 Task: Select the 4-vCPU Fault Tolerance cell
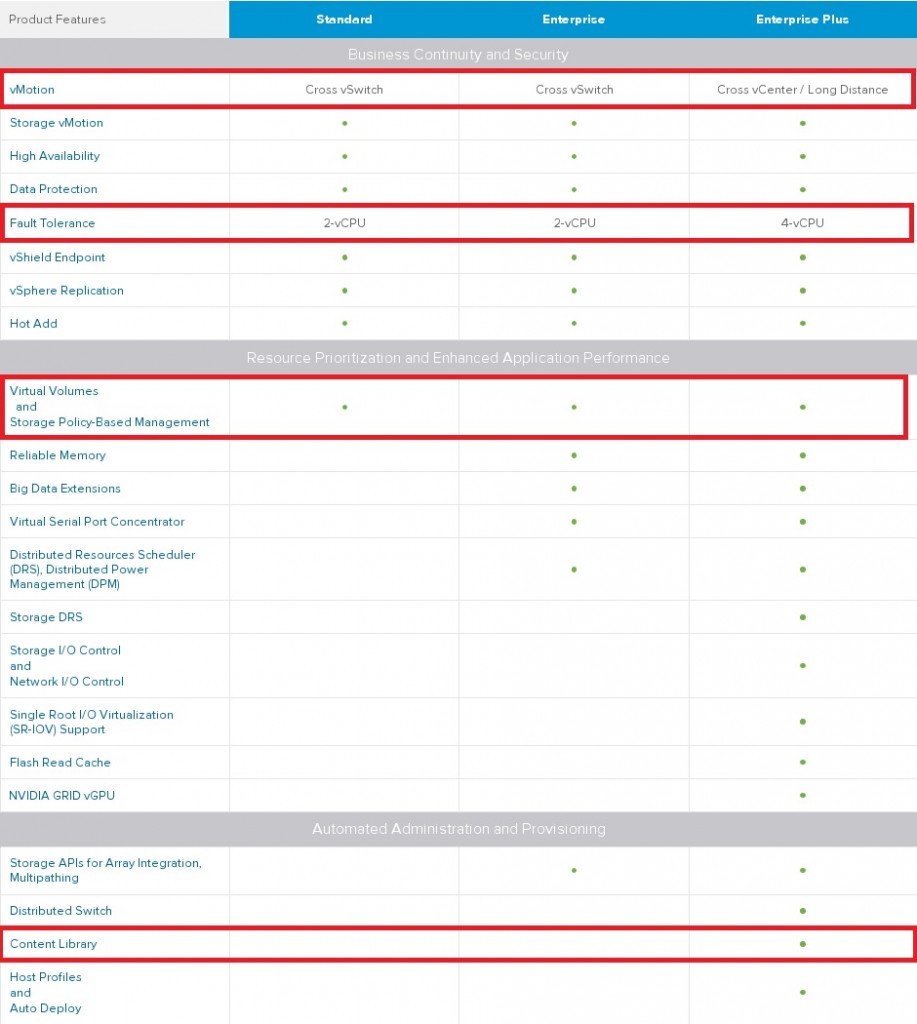coord(802,223)
